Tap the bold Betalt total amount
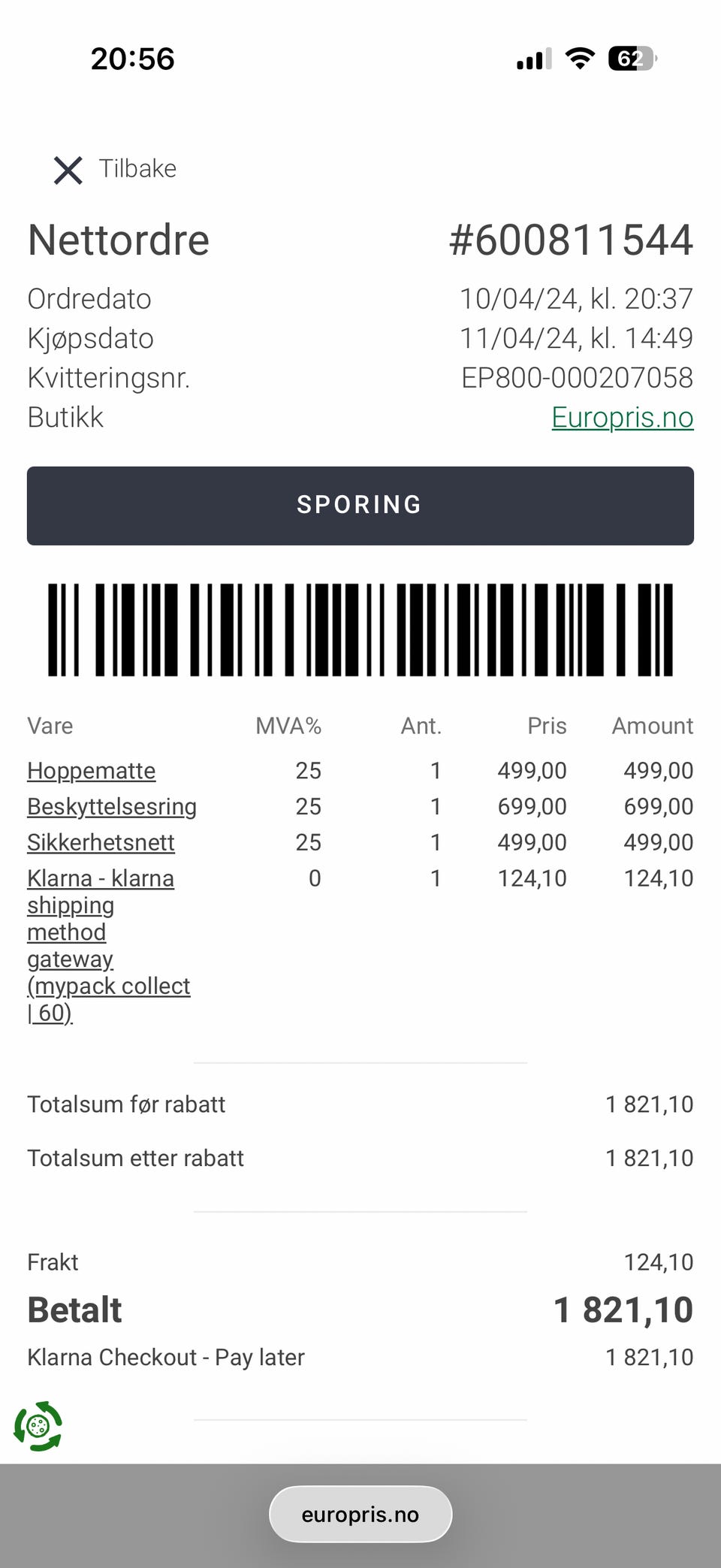The height and width of the screenshot is (1568, 721). (623, 1310)
